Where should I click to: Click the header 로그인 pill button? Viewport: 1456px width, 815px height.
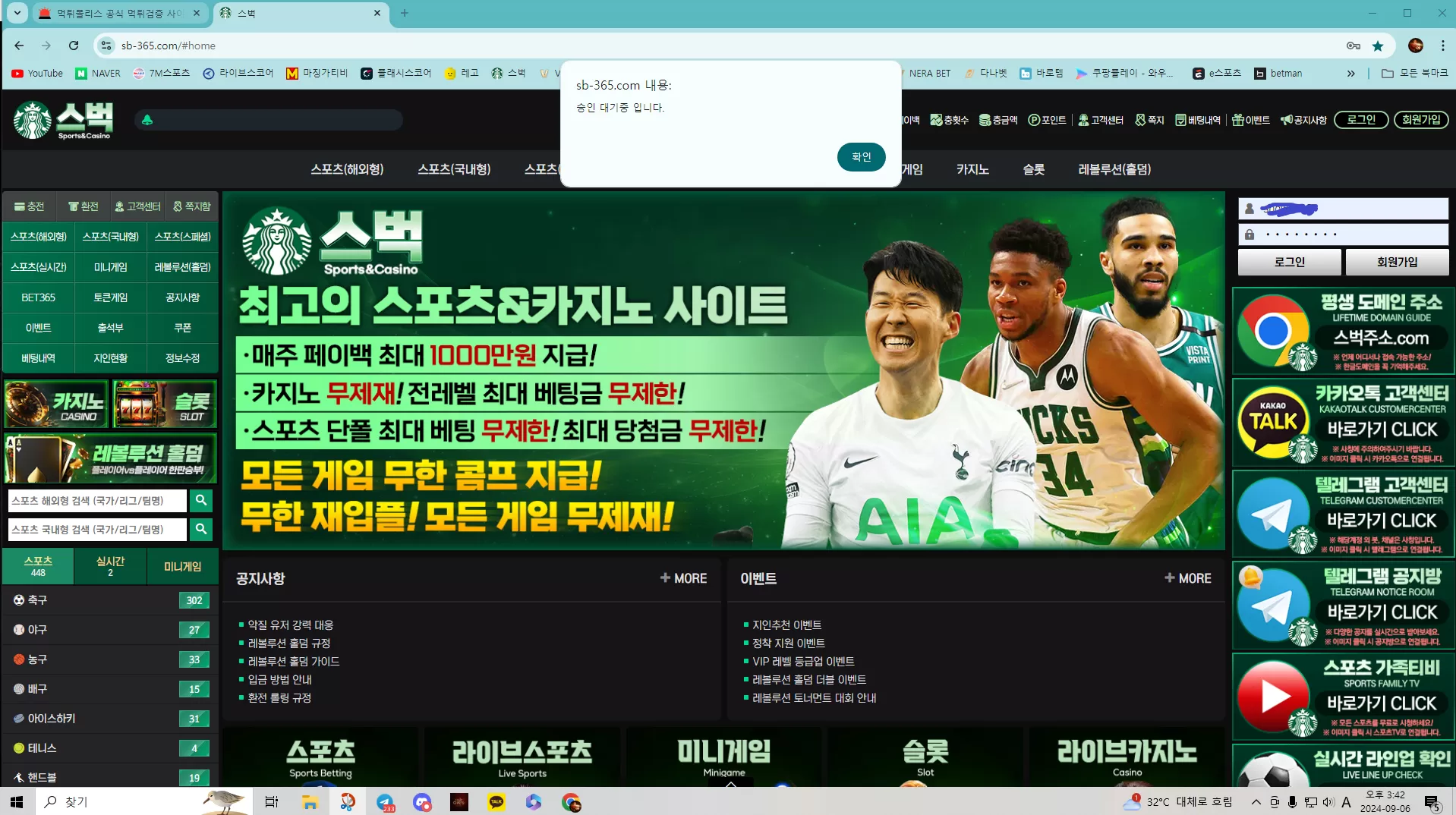pyautogui.click(x=1361, y=120)
